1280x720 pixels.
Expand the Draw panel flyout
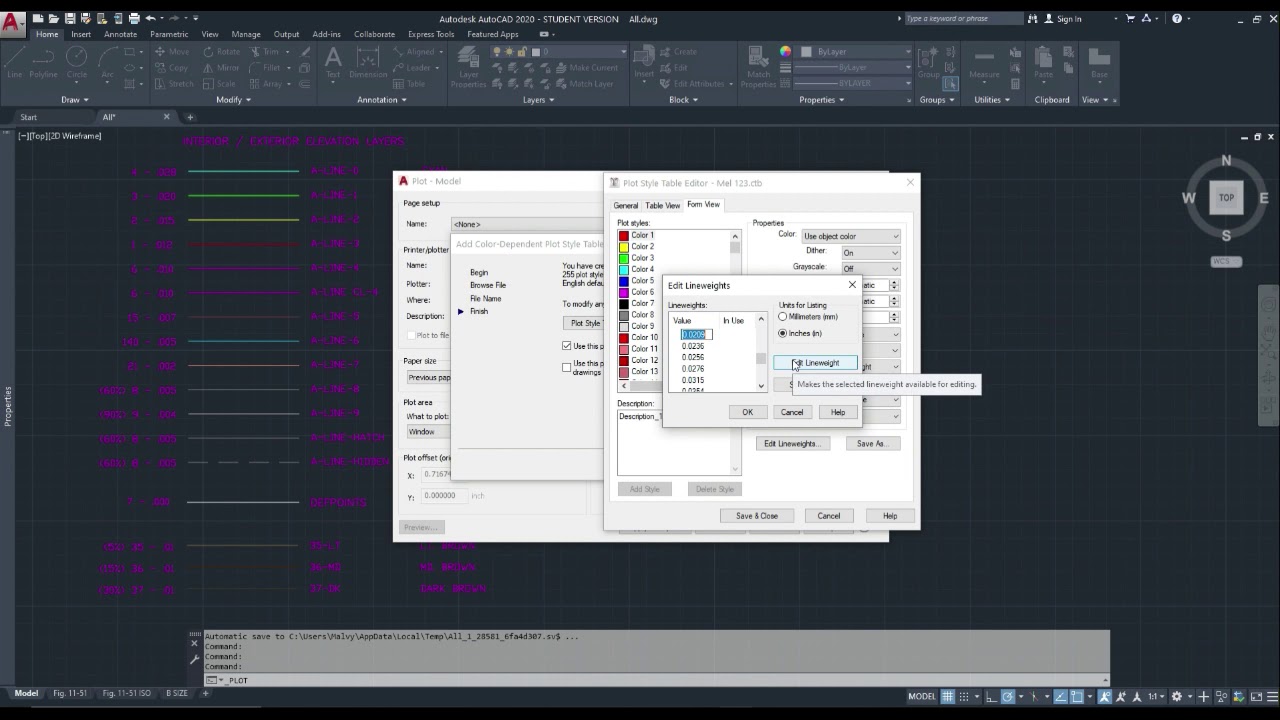click(x=75, y=100)
